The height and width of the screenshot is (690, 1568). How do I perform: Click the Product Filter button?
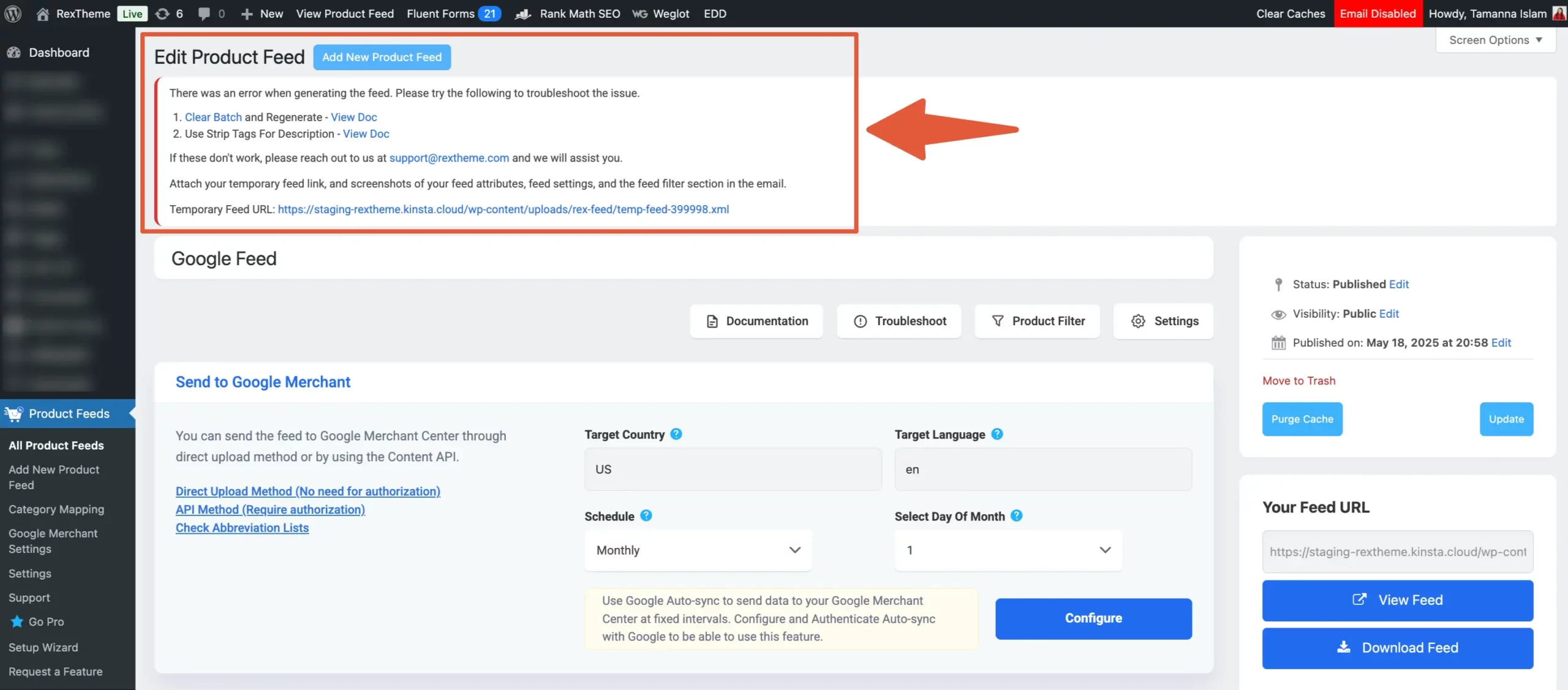pyautogui.click(x=1038, y=321)
